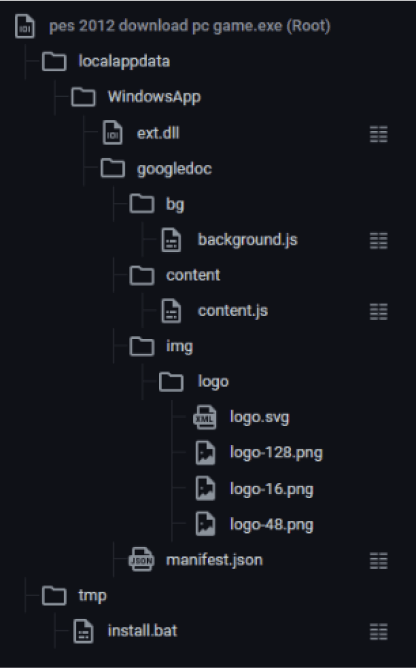Collapse the WindowsApp folder
416x668 pixels.
[83, 97]
